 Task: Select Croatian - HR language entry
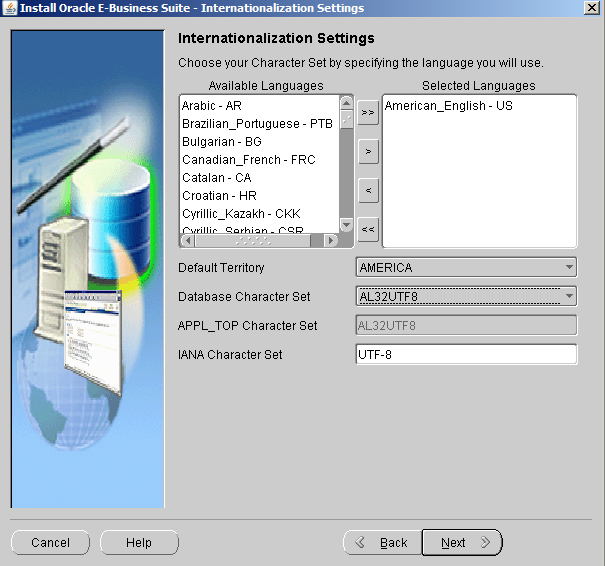coord(216,196)
